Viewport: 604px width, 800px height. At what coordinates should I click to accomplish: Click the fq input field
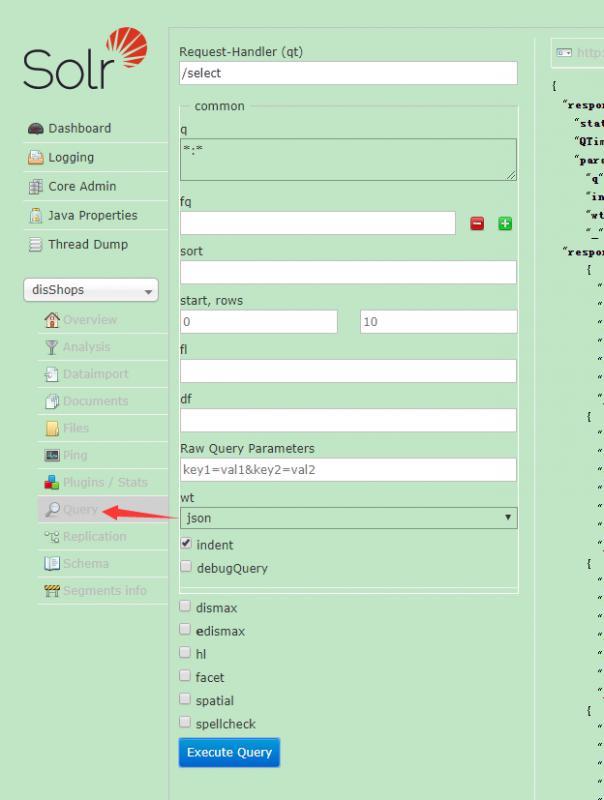click(x=318, y=223)
